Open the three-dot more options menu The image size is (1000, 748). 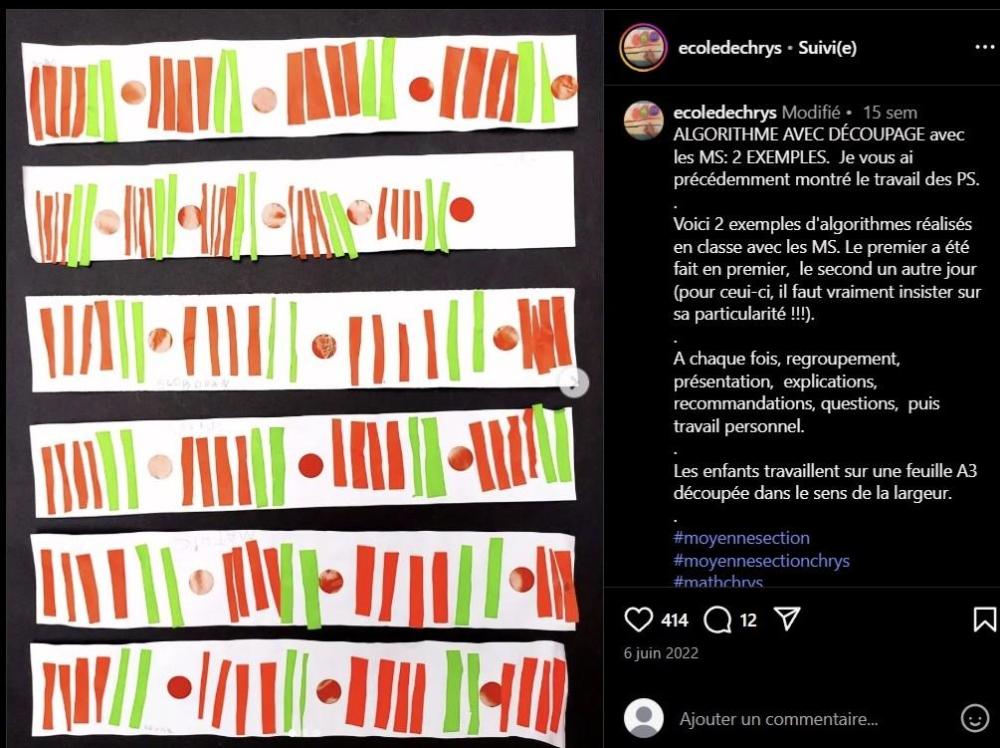tap(985, 48)
